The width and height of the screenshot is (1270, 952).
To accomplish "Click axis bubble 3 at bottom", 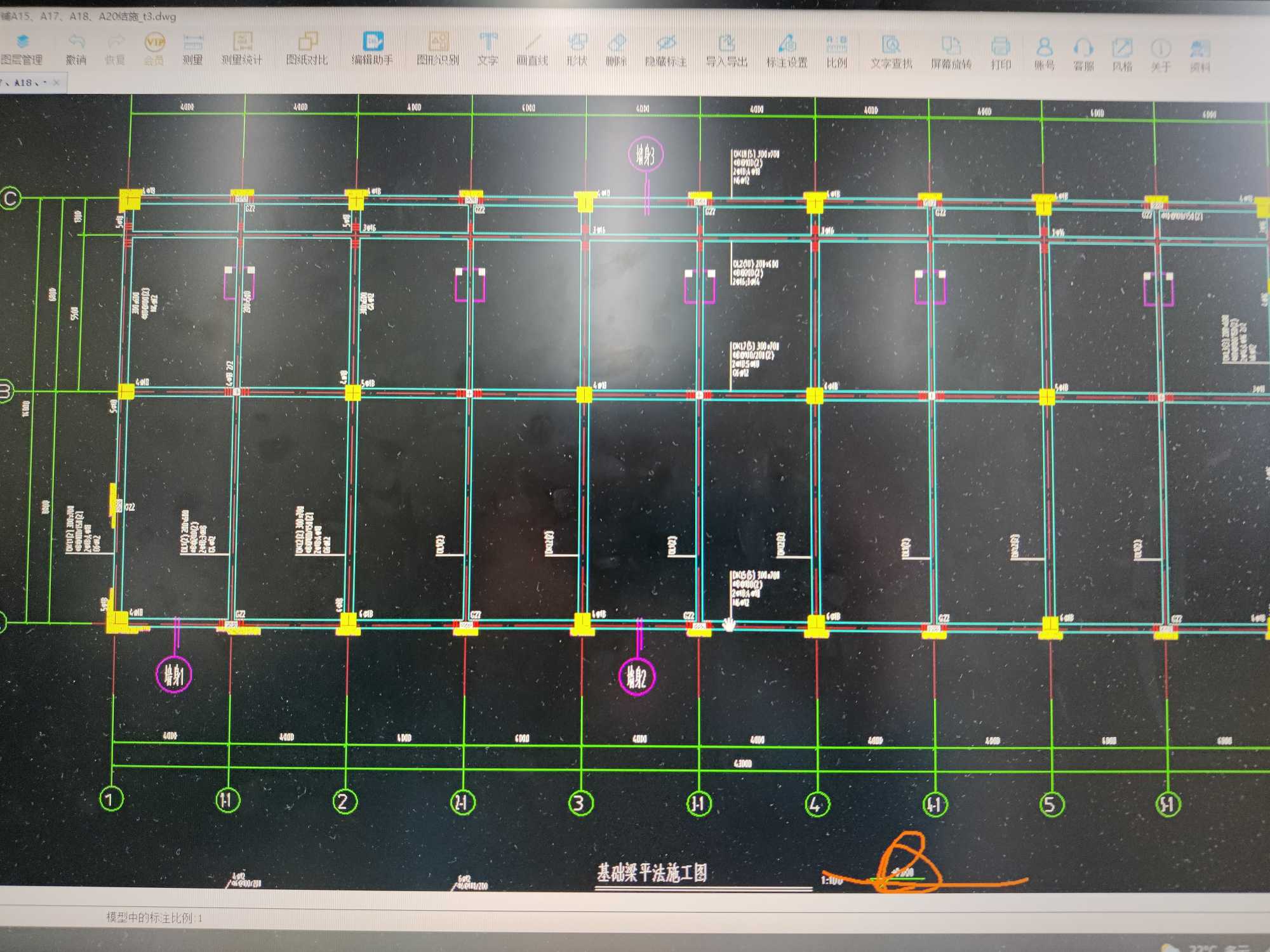I will pos(580,803).
